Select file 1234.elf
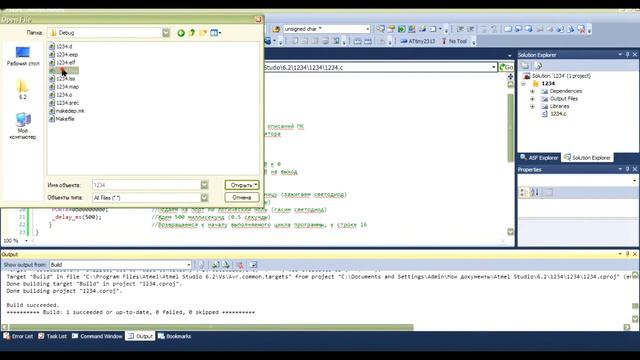This screenshot has width=640, height=360. 62,62
